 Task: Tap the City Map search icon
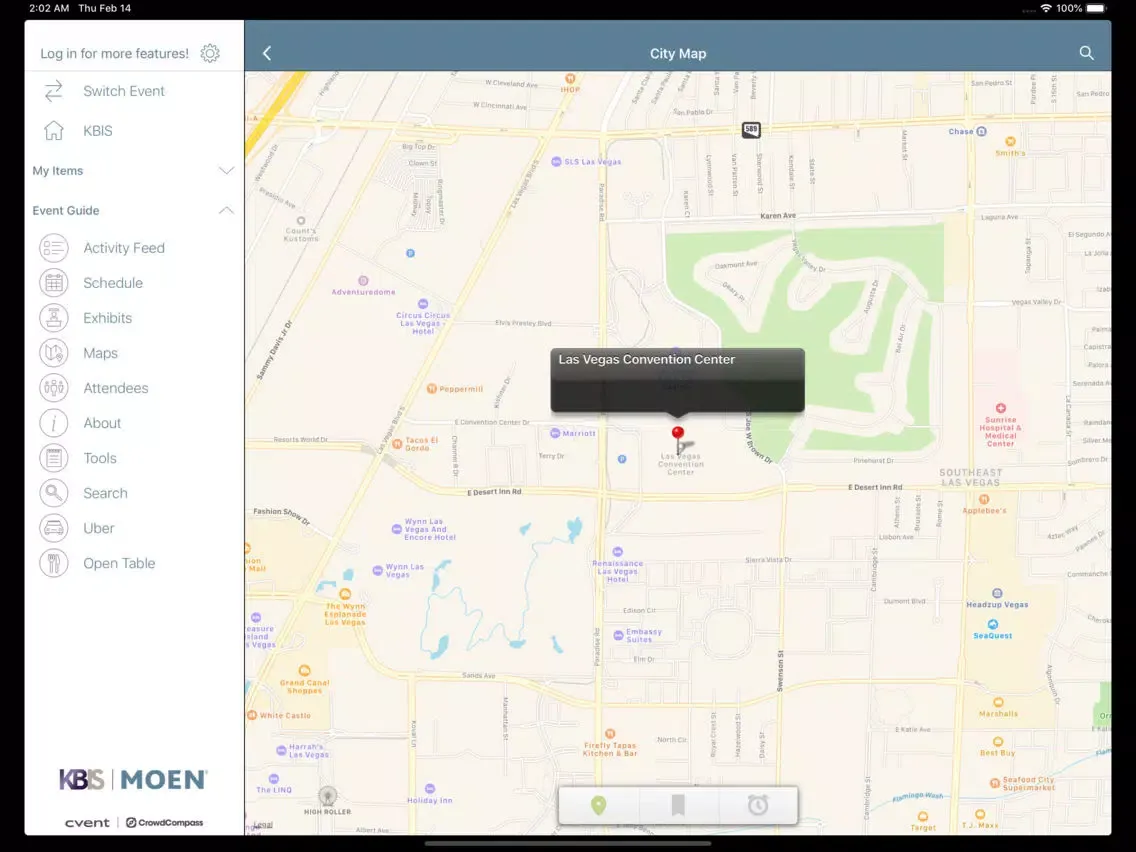pyautogui.click(x=1086, y=53)
